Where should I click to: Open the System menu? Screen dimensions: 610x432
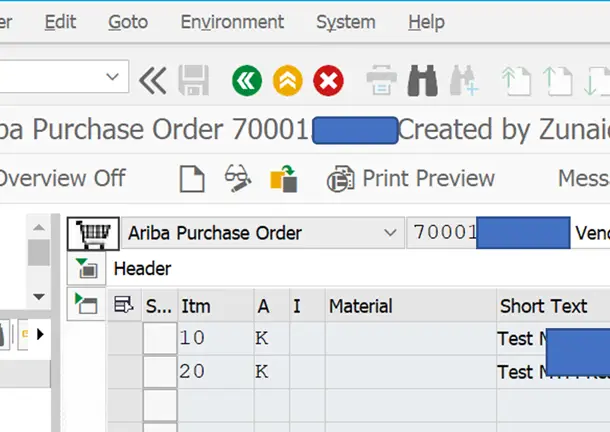point(346,22)
